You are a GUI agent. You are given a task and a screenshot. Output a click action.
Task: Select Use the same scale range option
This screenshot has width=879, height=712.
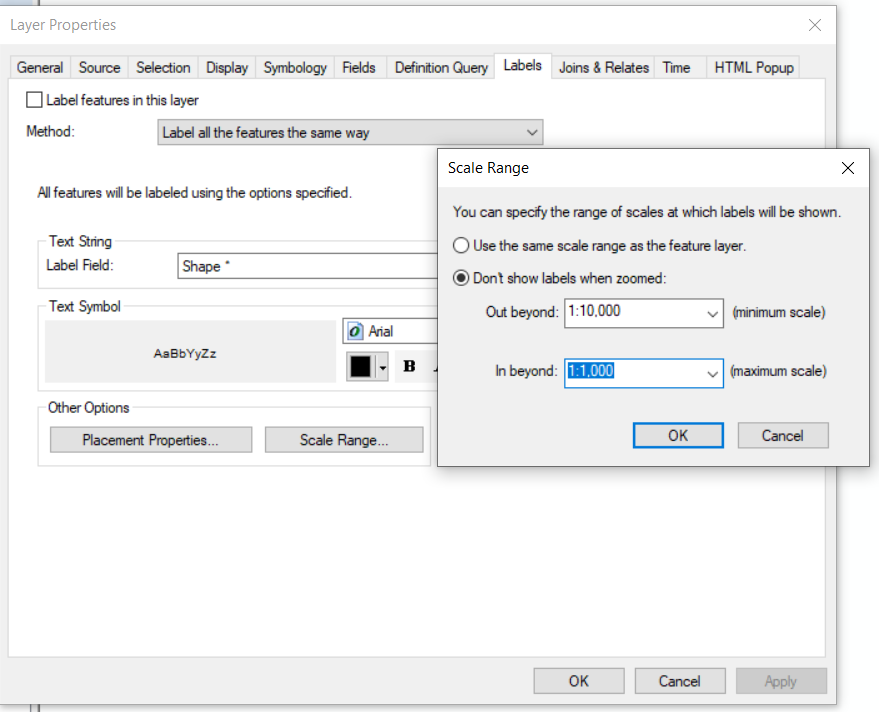[x=461, y=245]
